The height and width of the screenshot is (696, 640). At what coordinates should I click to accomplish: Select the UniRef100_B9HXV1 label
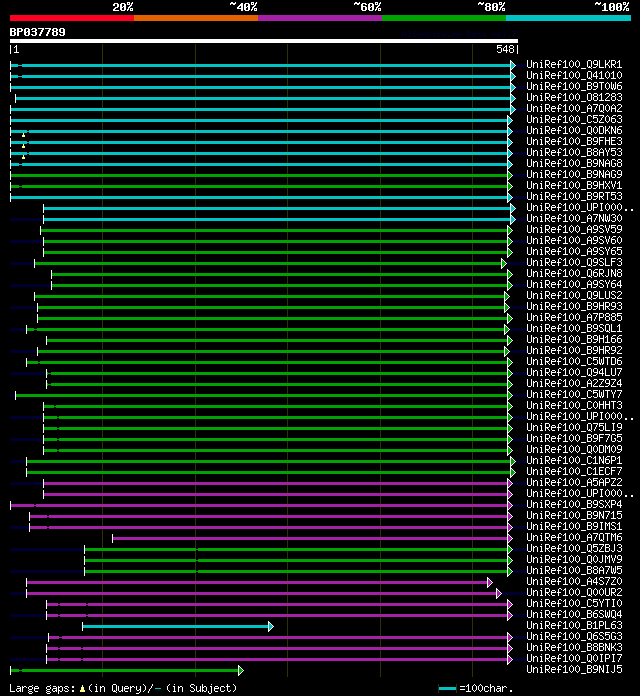pyautogui.click(x=574, y=185)
